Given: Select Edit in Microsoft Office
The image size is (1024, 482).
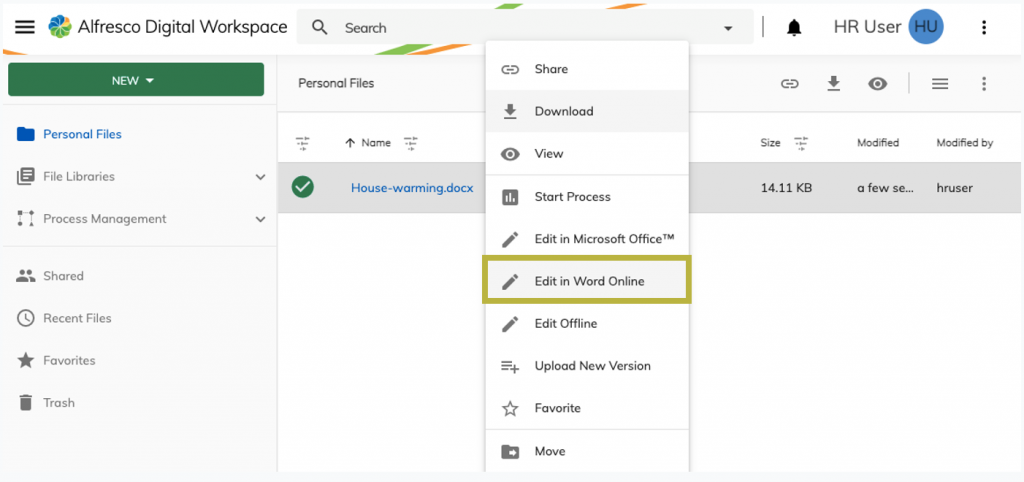Looking at the screenshot, I should (587, 239).
